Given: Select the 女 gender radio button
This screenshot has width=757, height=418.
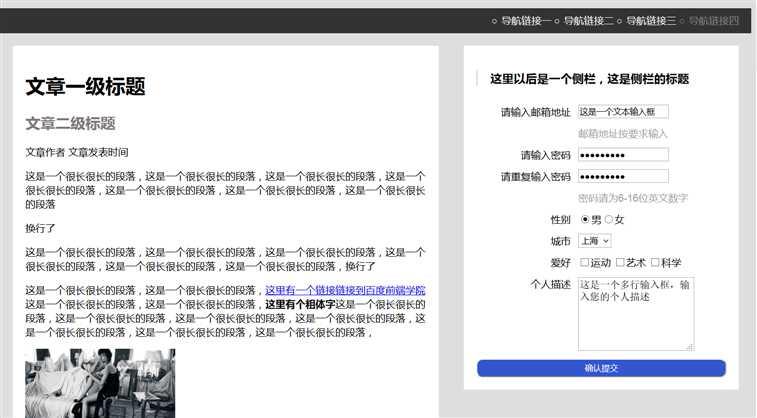Looking at the screenshot, I should point(609,220).
